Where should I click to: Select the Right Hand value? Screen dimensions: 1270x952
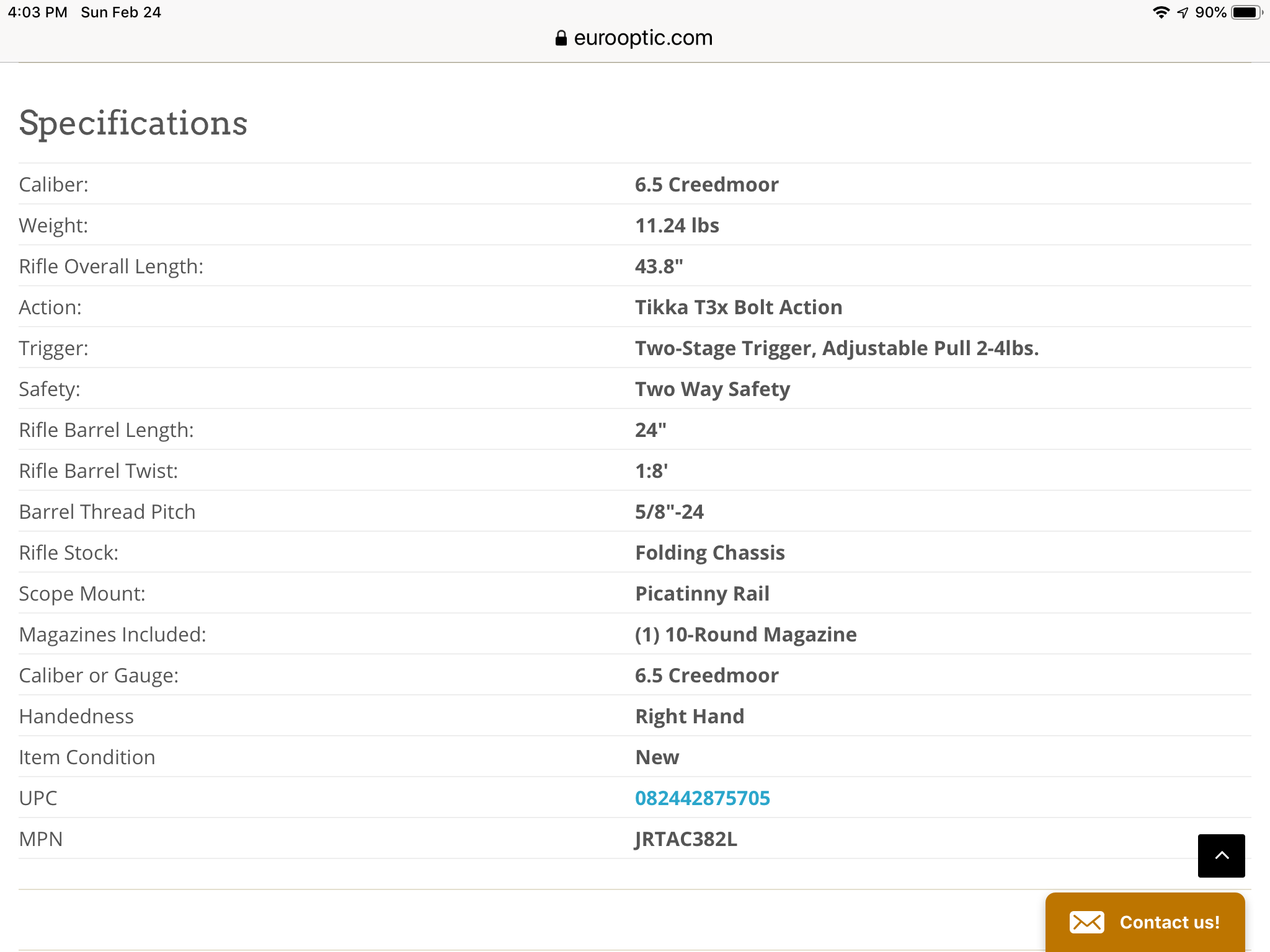point(690,716)
